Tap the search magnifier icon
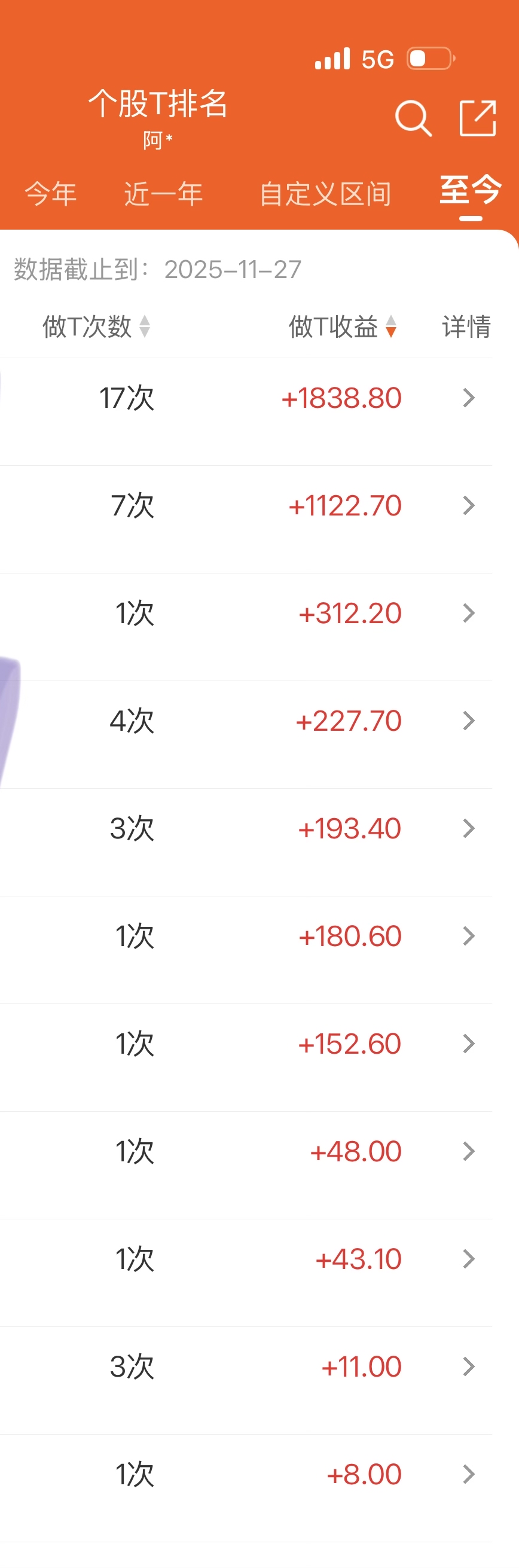This screenshot has width=519, height=1568. coord(414,118)
